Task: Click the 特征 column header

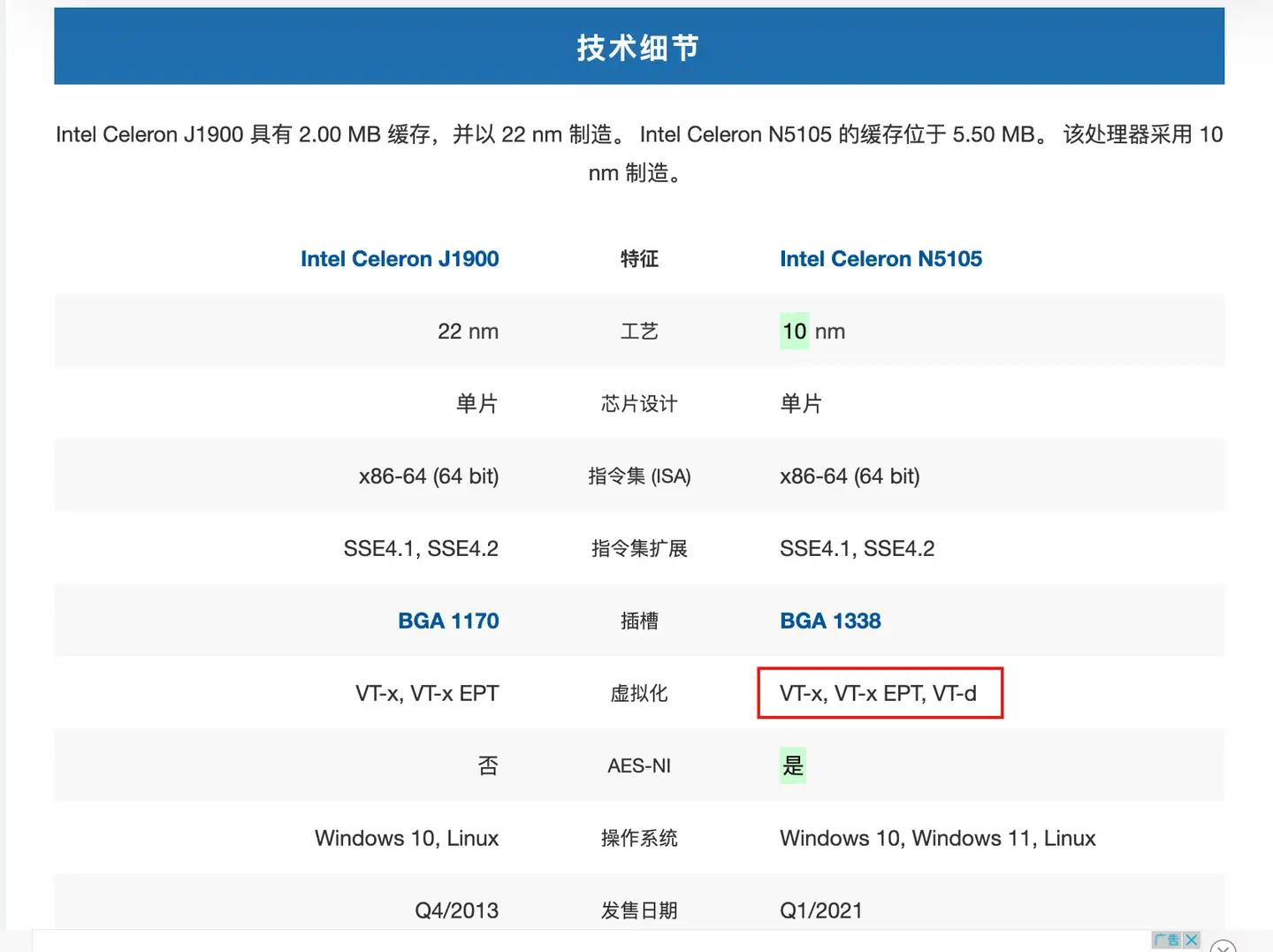Action: pyautogui.click(x=639, y=259)
